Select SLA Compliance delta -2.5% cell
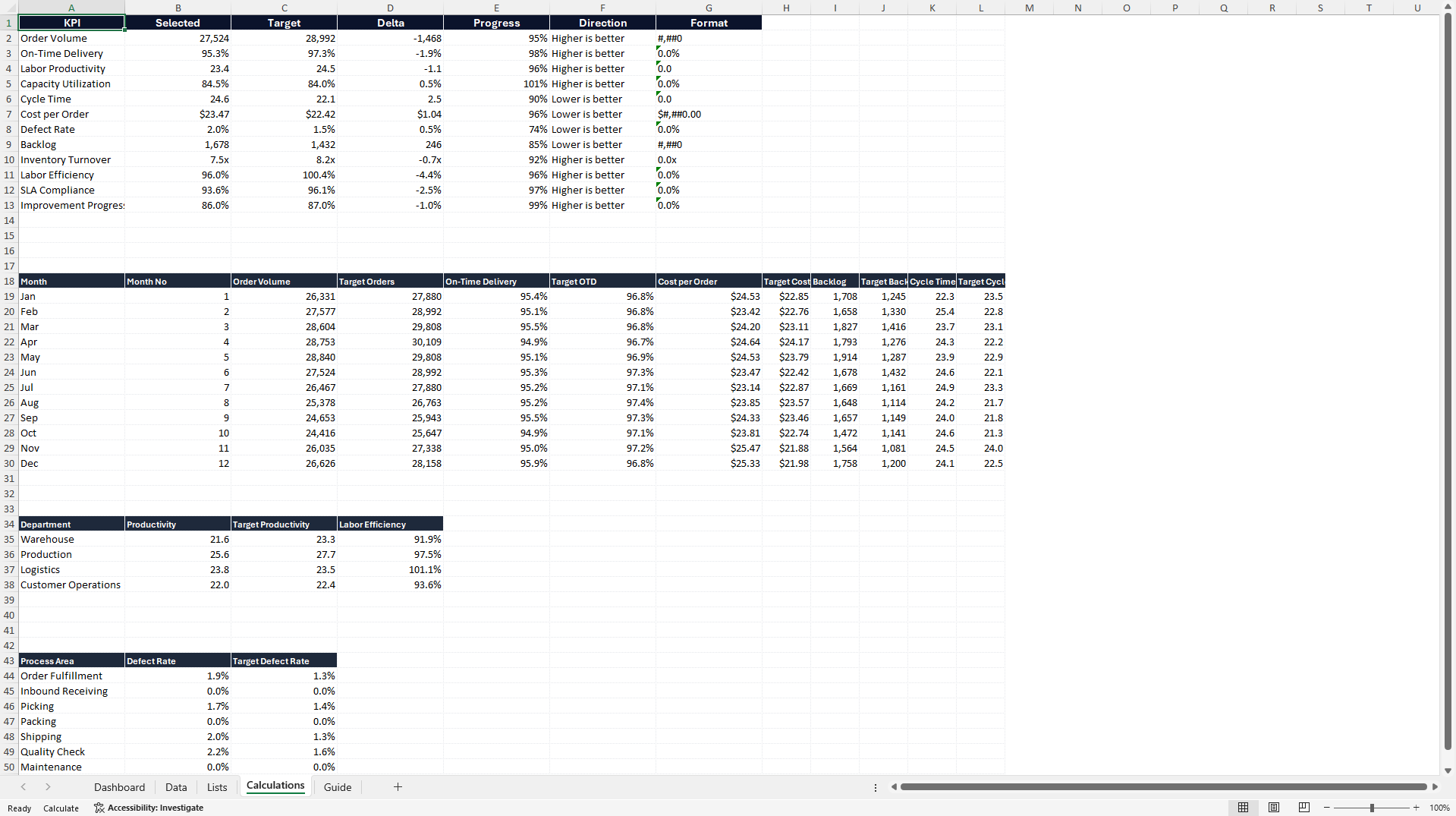The height and width of the screenshot is (816, 1456). 390,190
